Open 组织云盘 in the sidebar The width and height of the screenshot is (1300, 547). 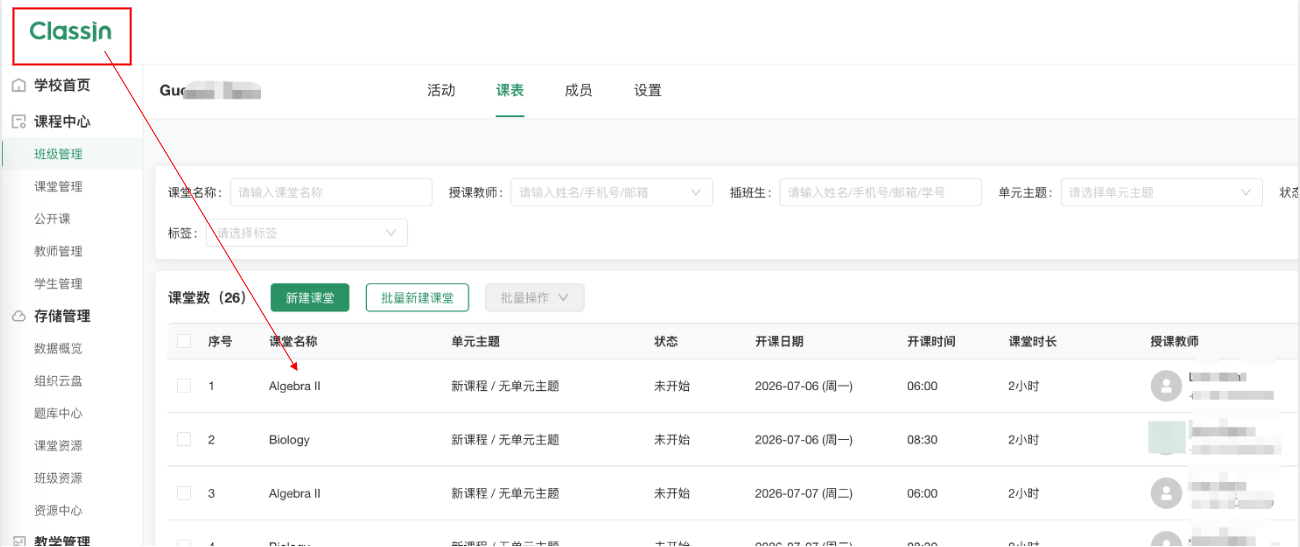click(x=58, y=381)
